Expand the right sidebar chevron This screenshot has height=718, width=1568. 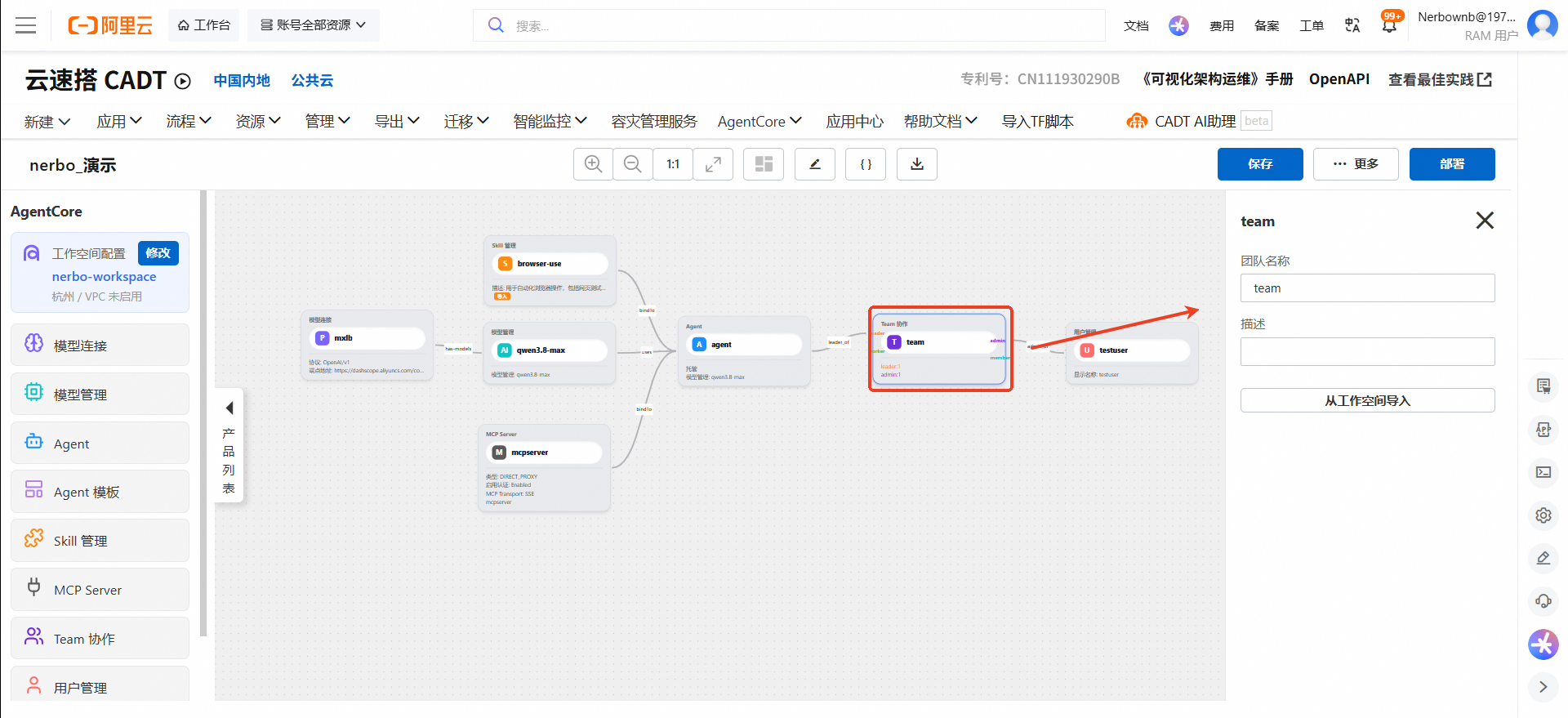pos(1543,687)
